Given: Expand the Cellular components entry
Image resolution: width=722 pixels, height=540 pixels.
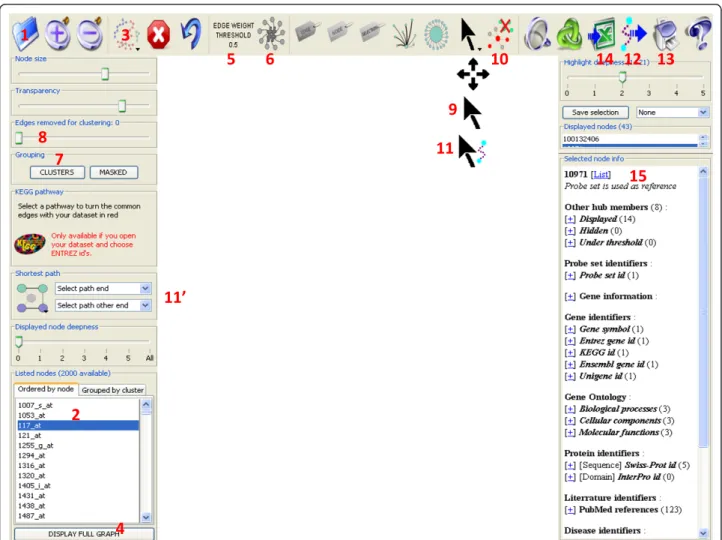Looking at the screenshot, I should coord(570,421).
